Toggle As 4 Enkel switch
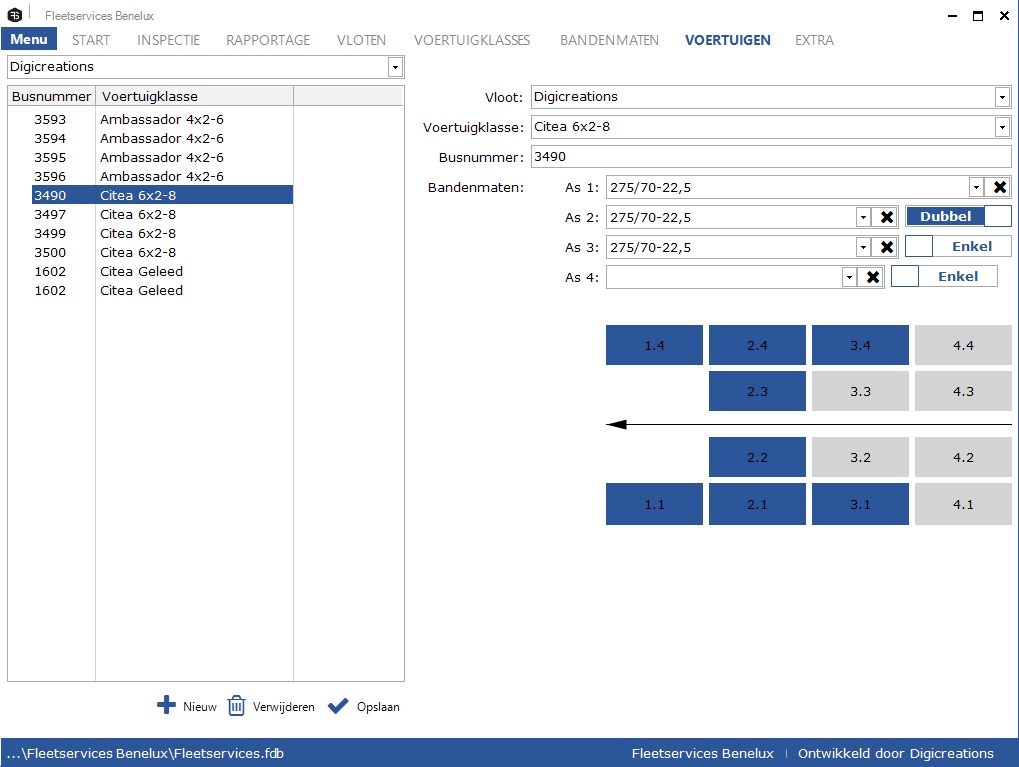 944,276
